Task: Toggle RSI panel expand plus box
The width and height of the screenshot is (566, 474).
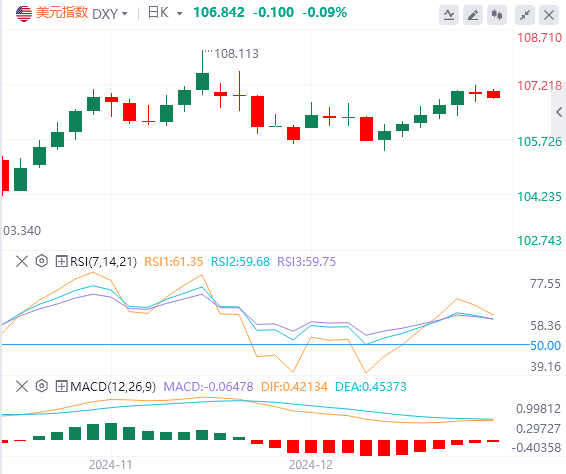Action: click(61, 261)
